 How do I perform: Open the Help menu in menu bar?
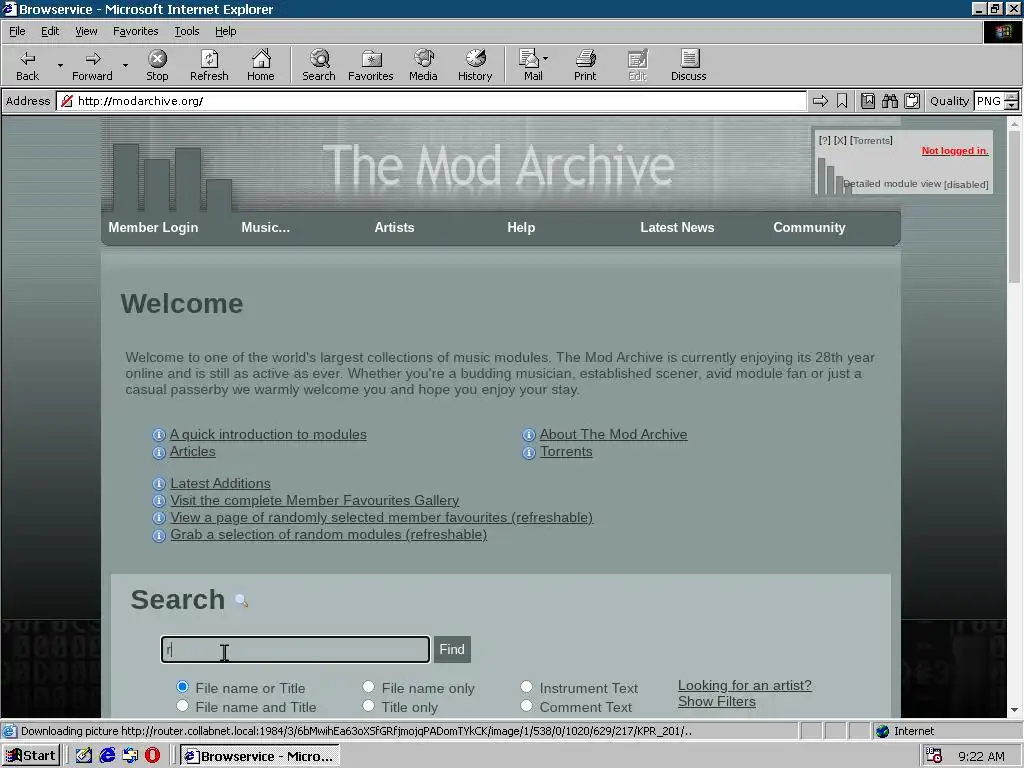[225, 31]
